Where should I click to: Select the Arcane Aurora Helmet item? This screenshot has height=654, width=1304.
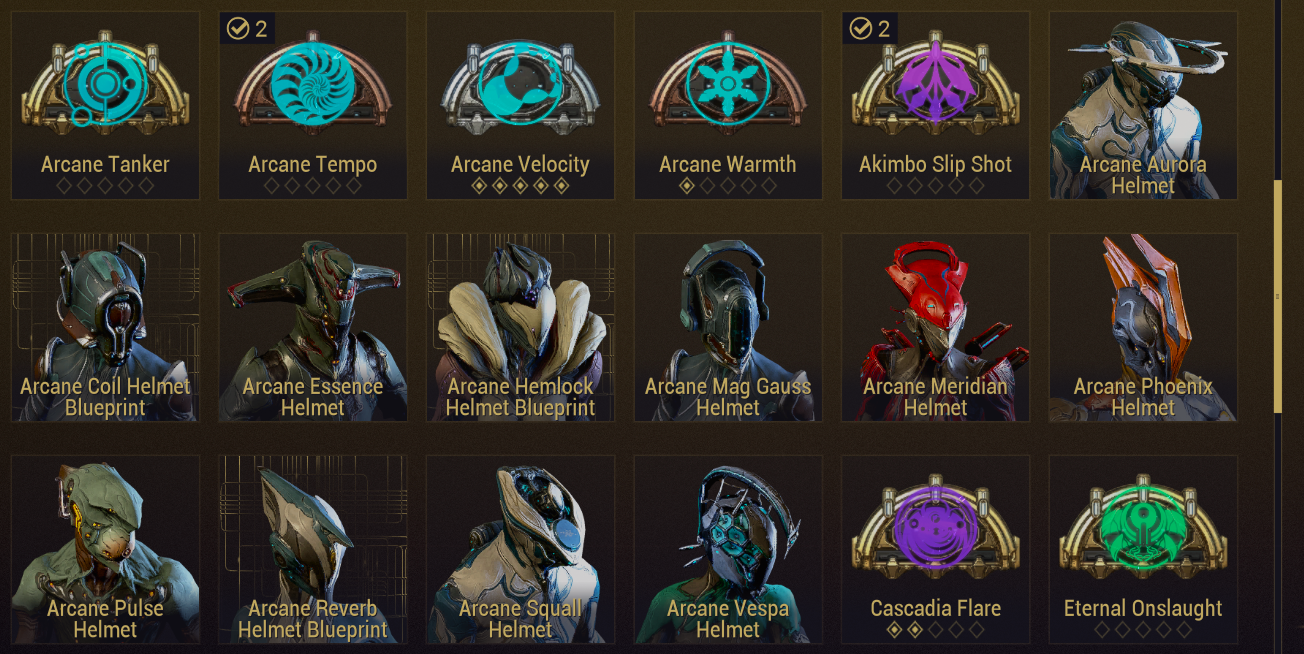click(1143, 105)
